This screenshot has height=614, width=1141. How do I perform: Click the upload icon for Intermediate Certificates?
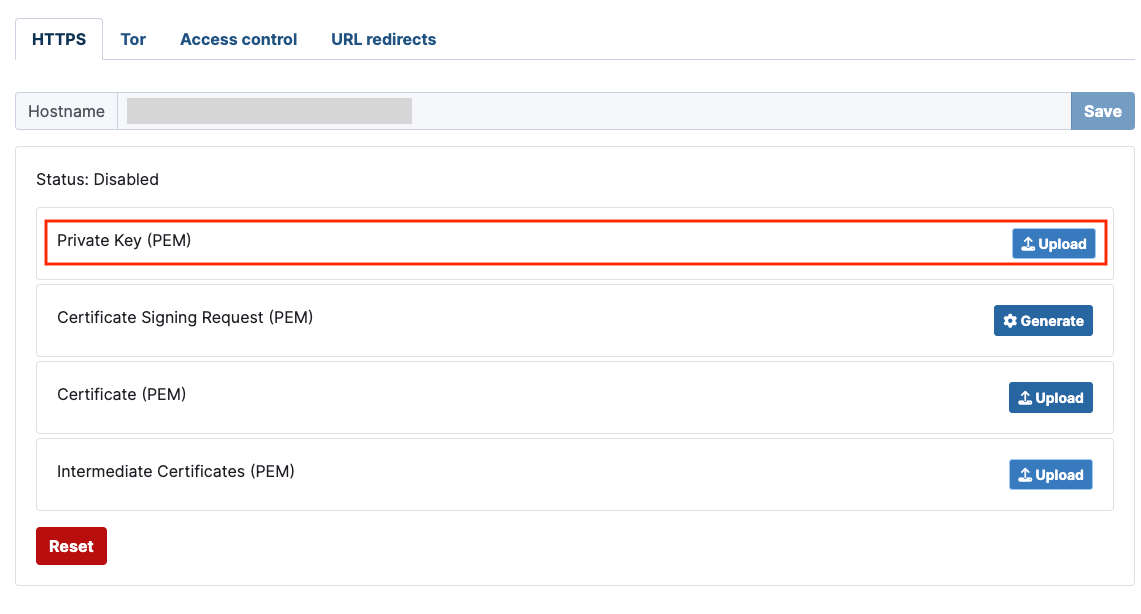pos(1023,474)
